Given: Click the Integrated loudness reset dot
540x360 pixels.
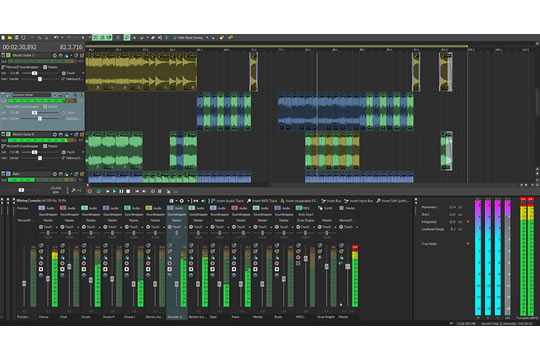Looking at the screenshot, I should tap(468, 222).
